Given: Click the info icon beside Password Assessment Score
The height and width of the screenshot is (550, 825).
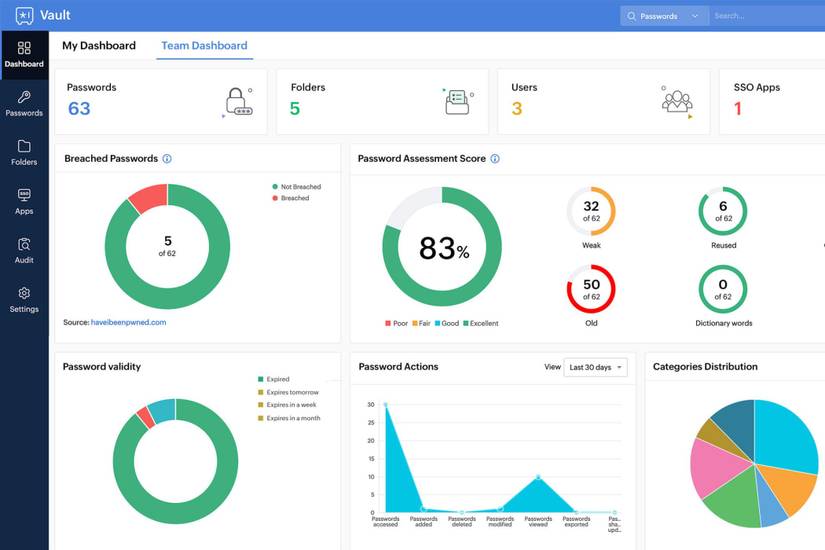Looking at the screenshot, I should (495, 158).
